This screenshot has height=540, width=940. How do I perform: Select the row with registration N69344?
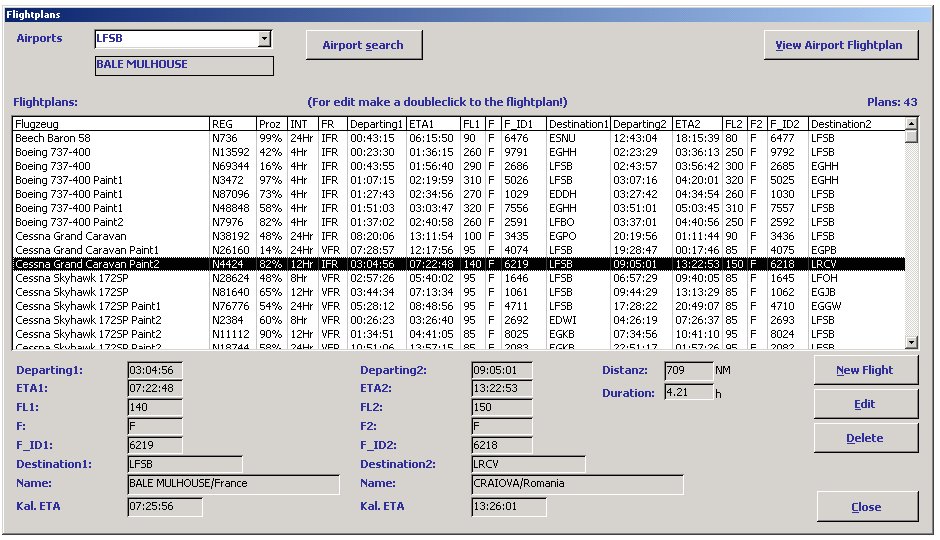[459, 166]
